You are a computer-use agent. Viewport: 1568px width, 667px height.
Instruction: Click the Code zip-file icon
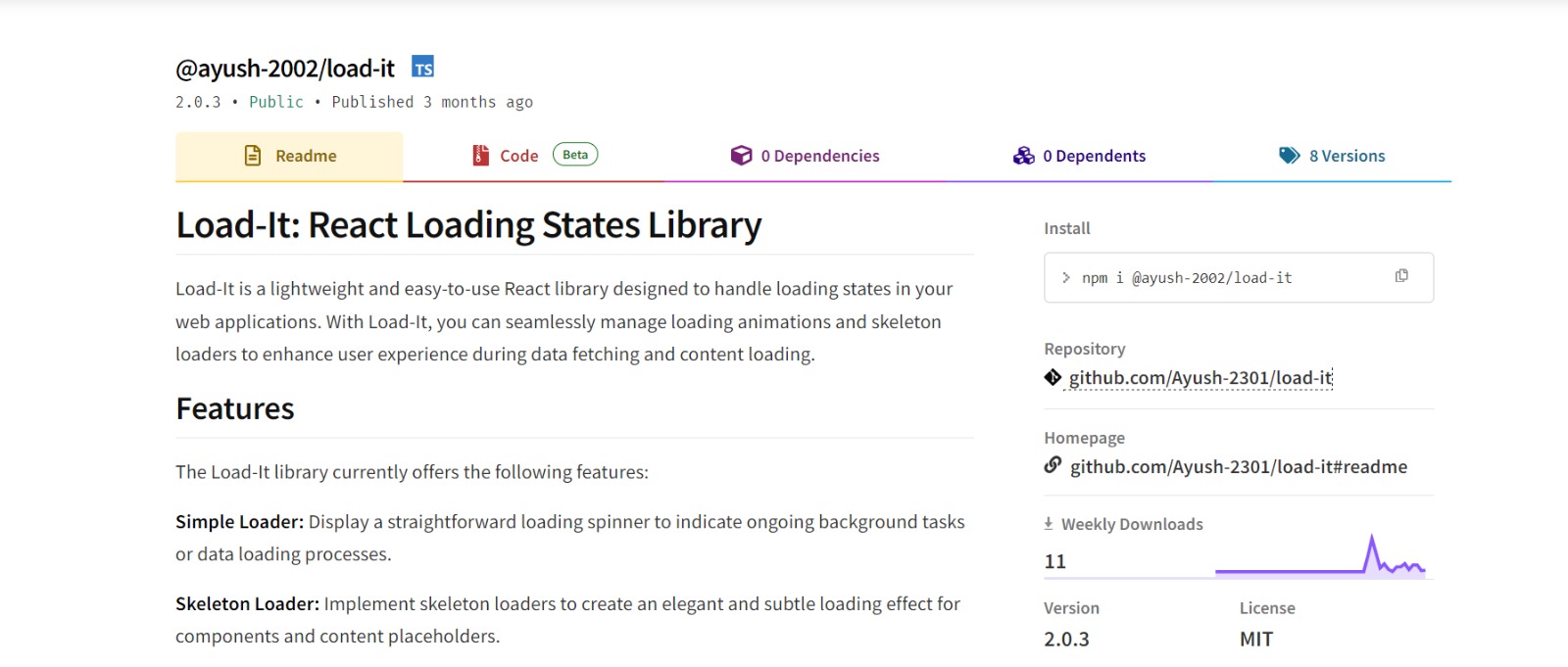[481, 156]
